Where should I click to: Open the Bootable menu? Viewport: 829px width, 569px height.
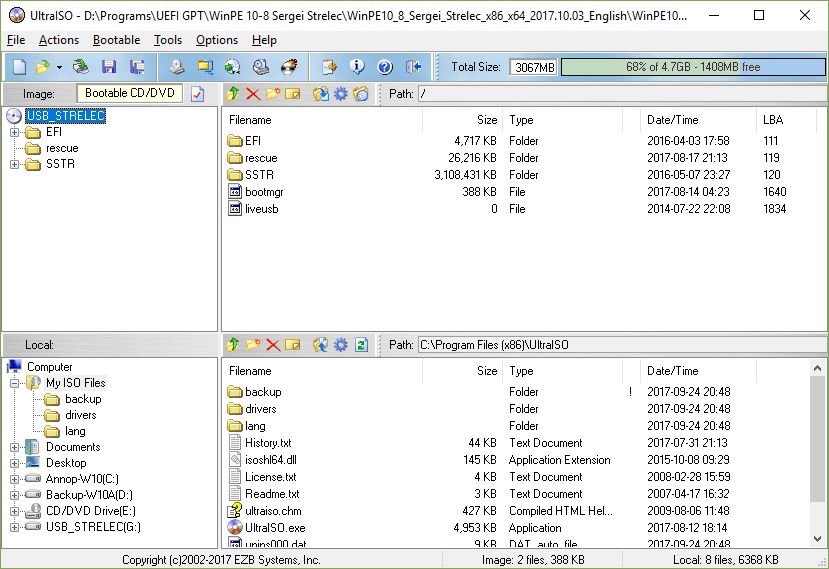[116, 40]
